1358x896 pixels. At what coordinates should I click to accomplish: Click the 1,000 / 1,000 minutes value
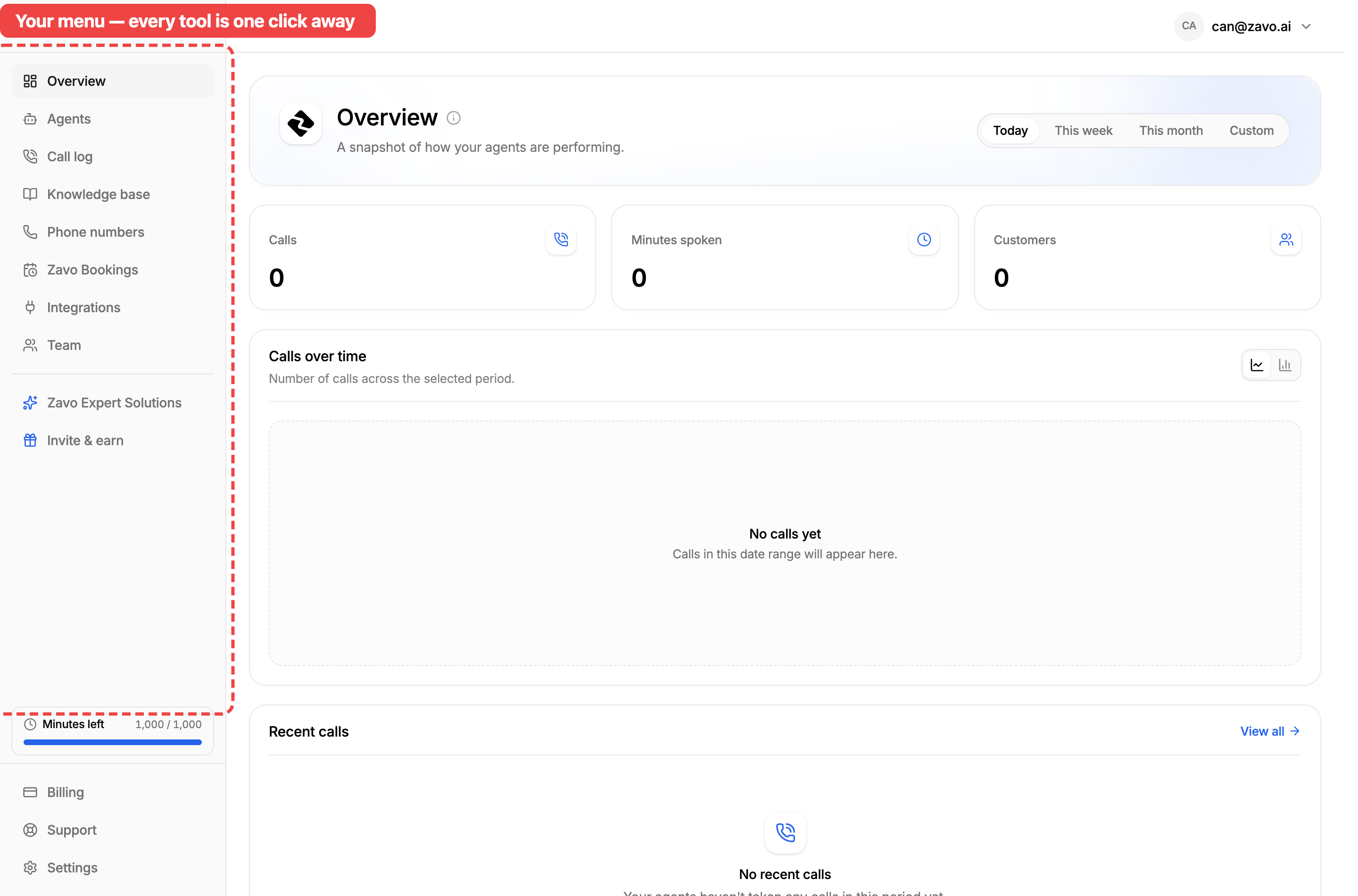168,724
